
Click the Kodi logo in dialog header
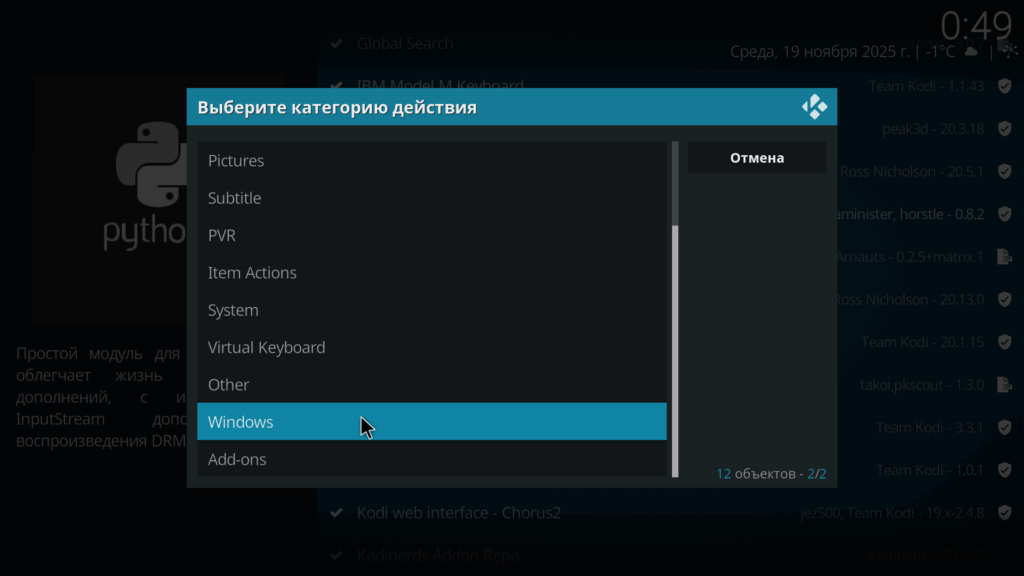tap(814, 107)
